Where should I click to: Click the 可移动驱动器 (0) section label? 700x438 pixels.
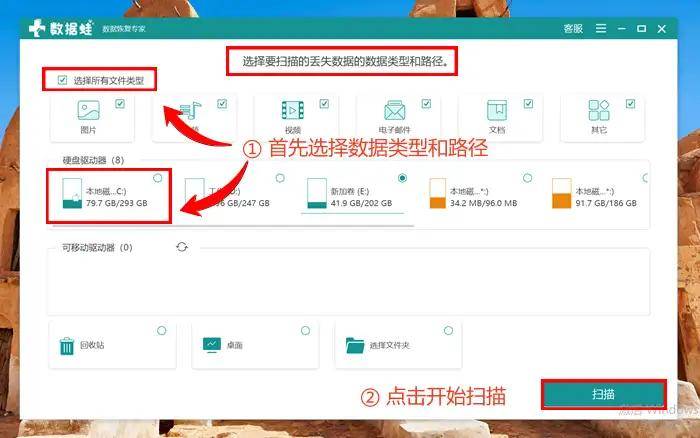(x=97, y=247)
